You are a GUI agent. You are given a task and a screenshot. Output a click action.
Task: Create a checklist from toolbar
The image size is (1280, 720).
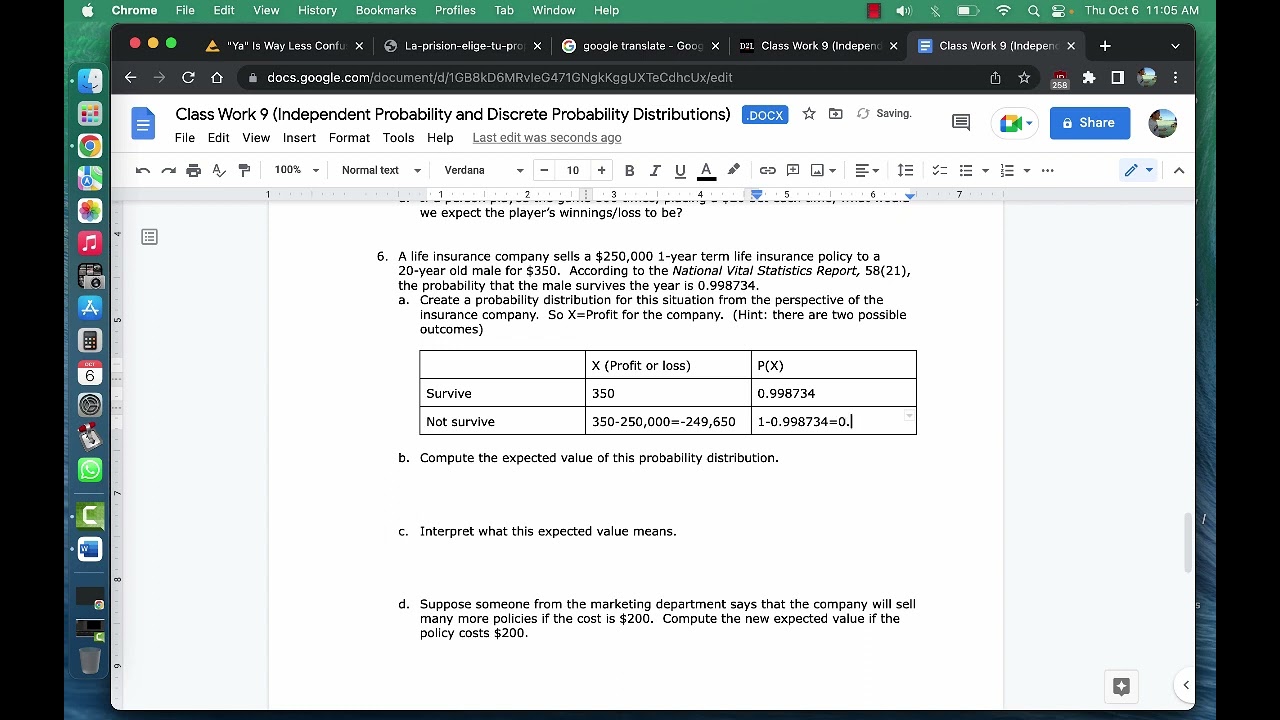tap(939, 170)
